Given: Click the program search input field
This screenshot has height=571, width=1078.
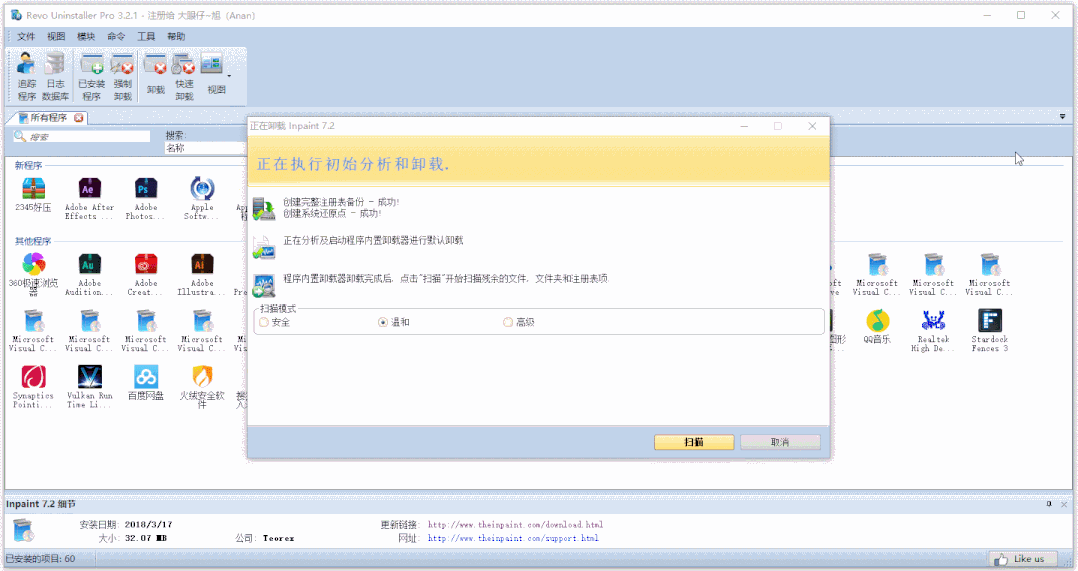Looking at the screenshot, I should click(88, 137).
